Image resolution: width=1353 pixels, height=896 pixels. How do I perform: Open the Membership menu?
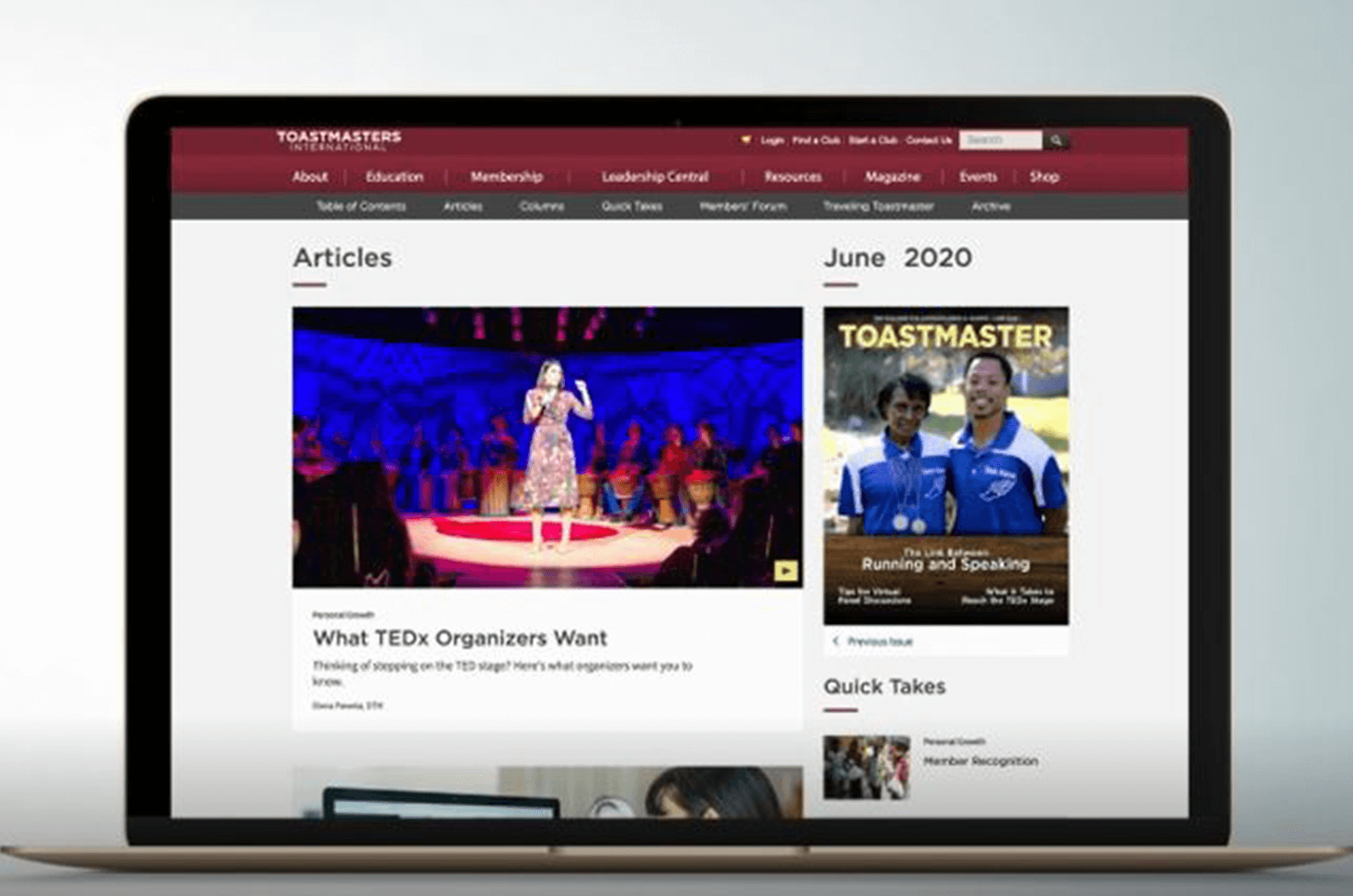507,177
